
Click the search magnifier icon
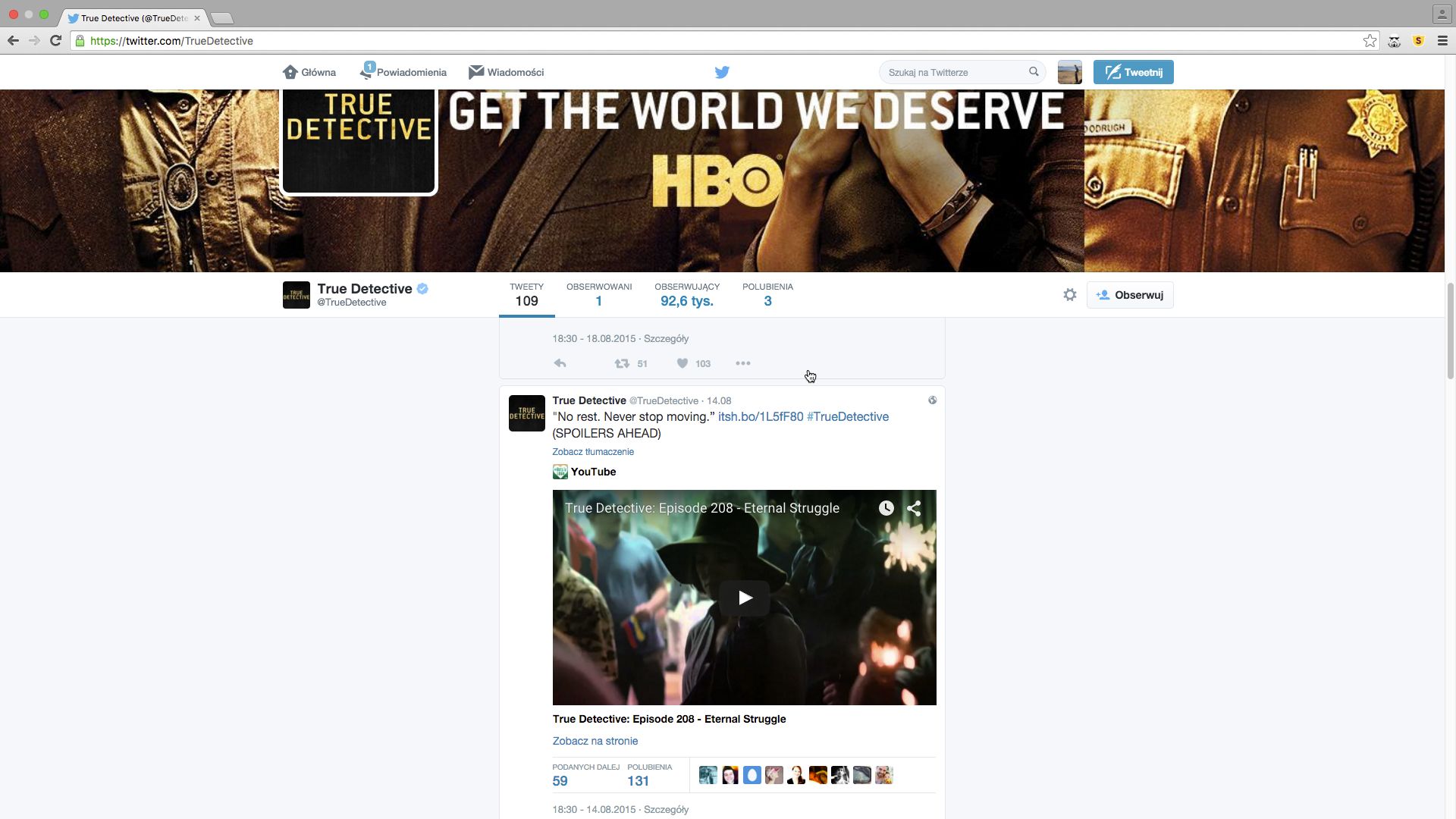click(1034, 71)
